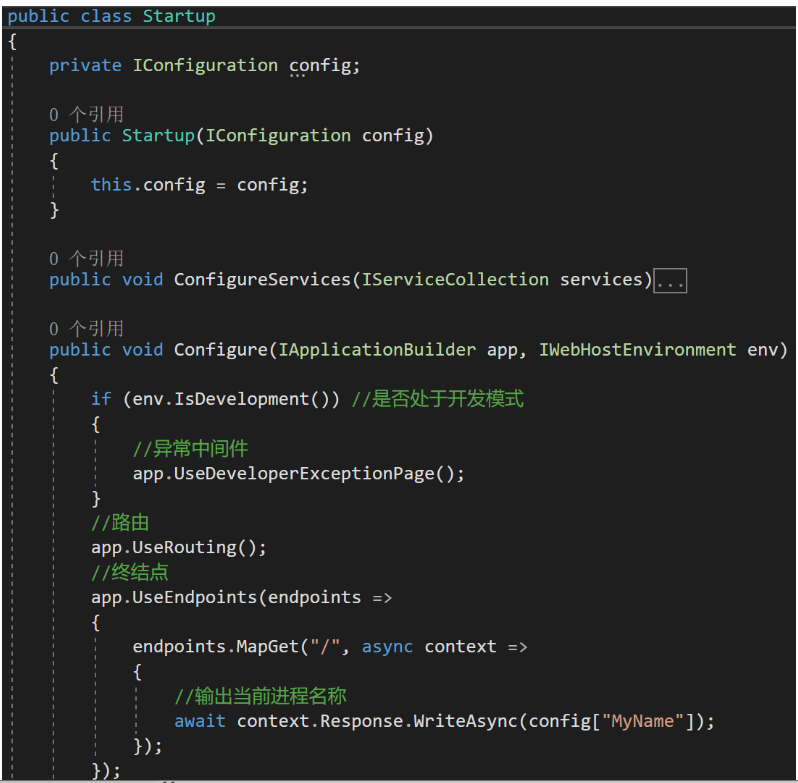
Task: Click the IApplicationBuilder parameter type
Action: (377, 350)
